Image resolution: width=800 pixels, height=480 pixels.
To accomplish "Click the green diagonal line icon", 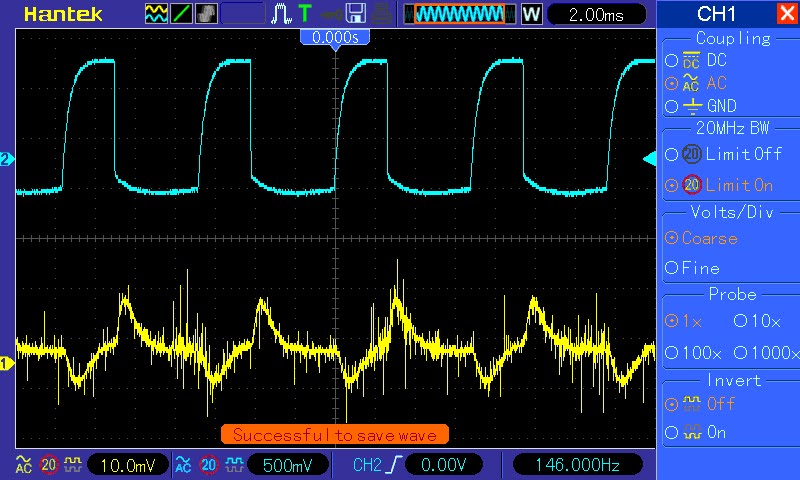I will 182,14.
